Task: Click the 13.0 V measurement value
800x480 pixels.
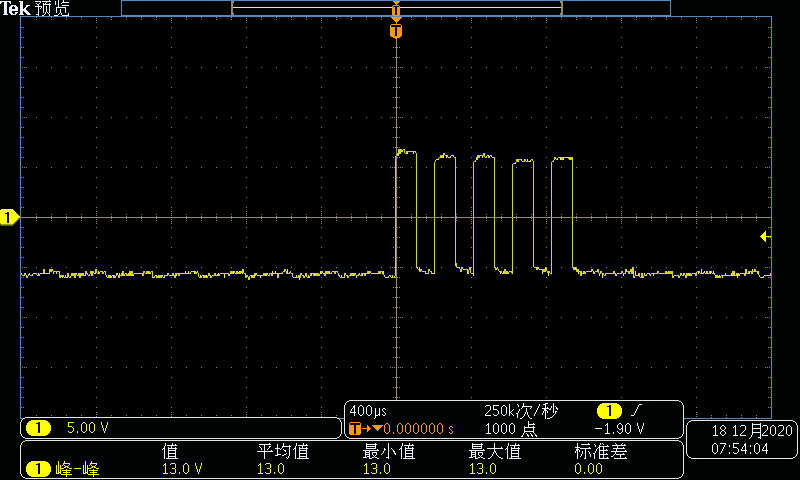Action: 182,468
